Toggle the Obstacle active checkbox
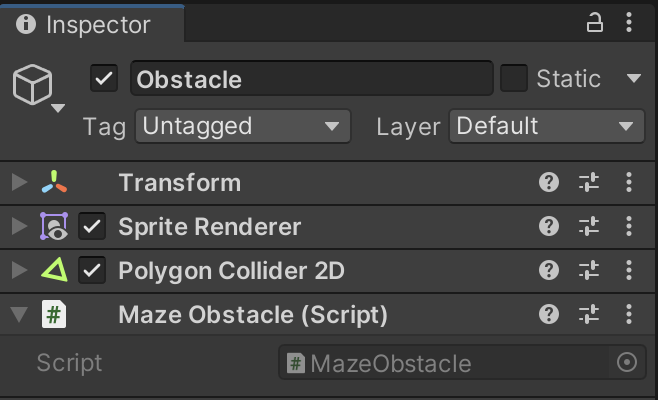Screen dimensions: 658x400 (x=104, y=78)
